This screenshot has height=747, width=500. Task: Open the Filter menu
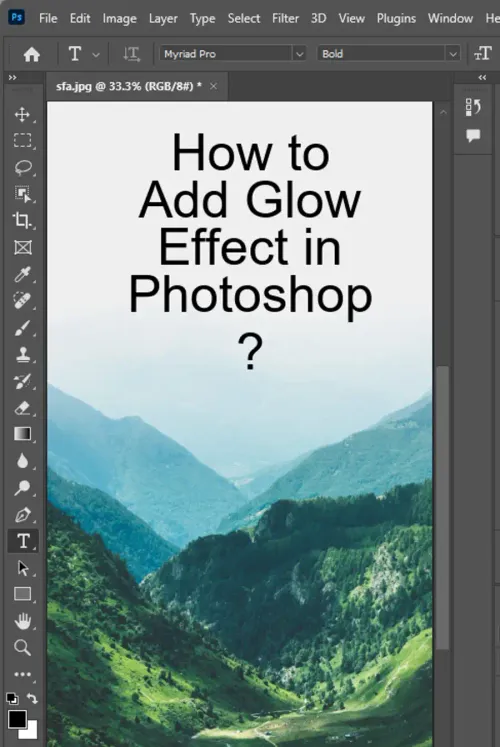pyautogui.click(x=285, y=19)
